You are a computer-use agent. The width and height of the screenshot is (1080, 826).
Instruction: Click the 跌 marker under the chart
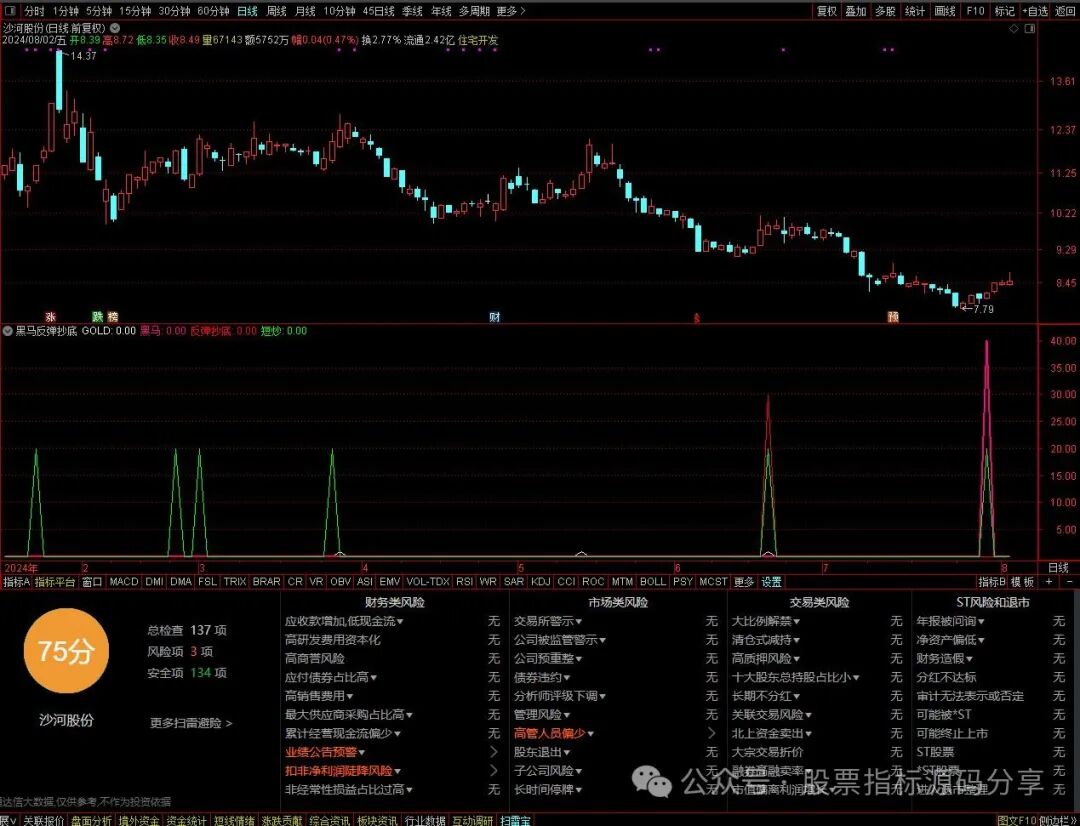click(x=98, y=317)
